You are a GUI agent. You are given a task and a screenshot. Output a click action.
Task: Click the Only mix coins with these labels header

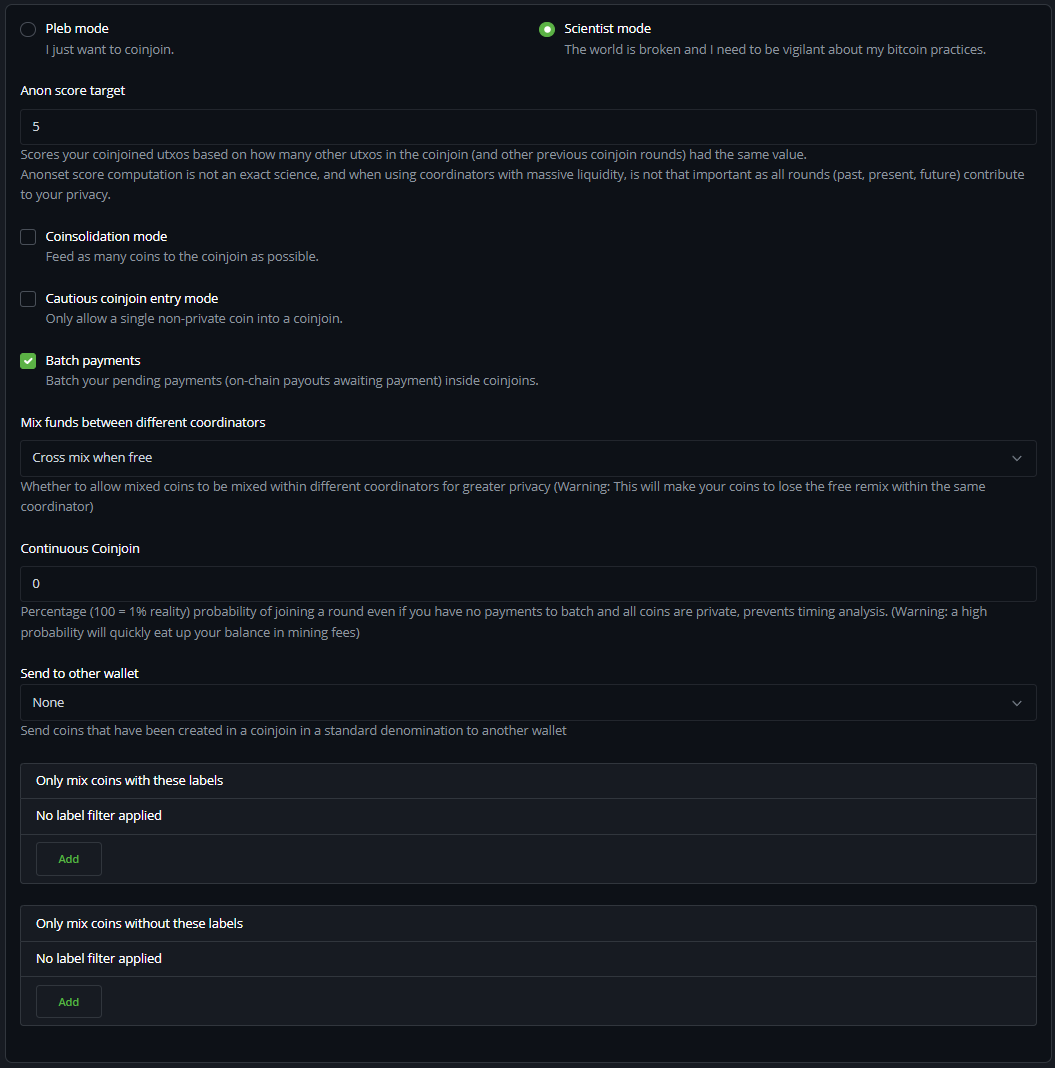coord(128,780)
